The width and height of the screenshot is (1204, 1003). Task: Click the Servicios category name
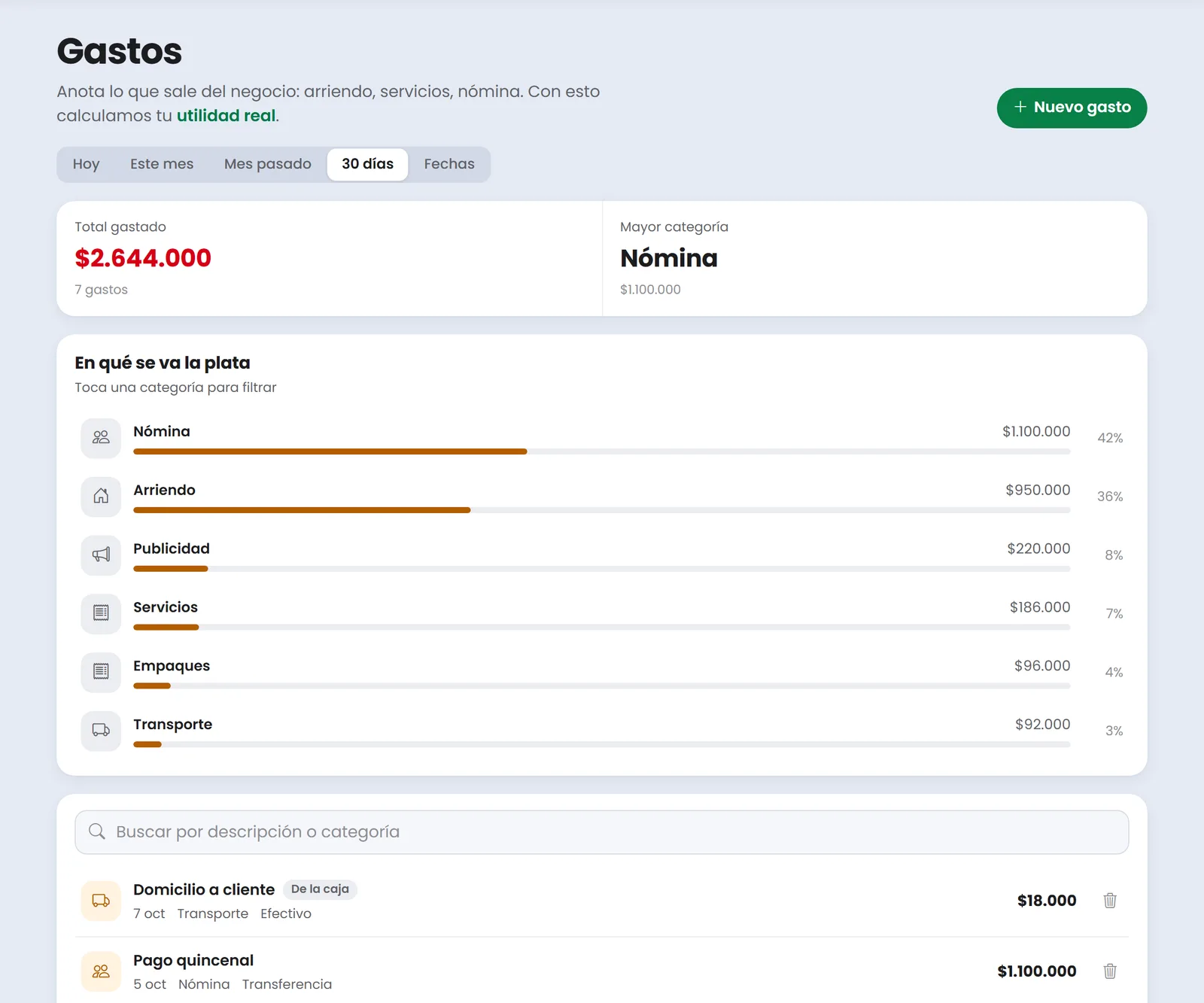(166, 607)
